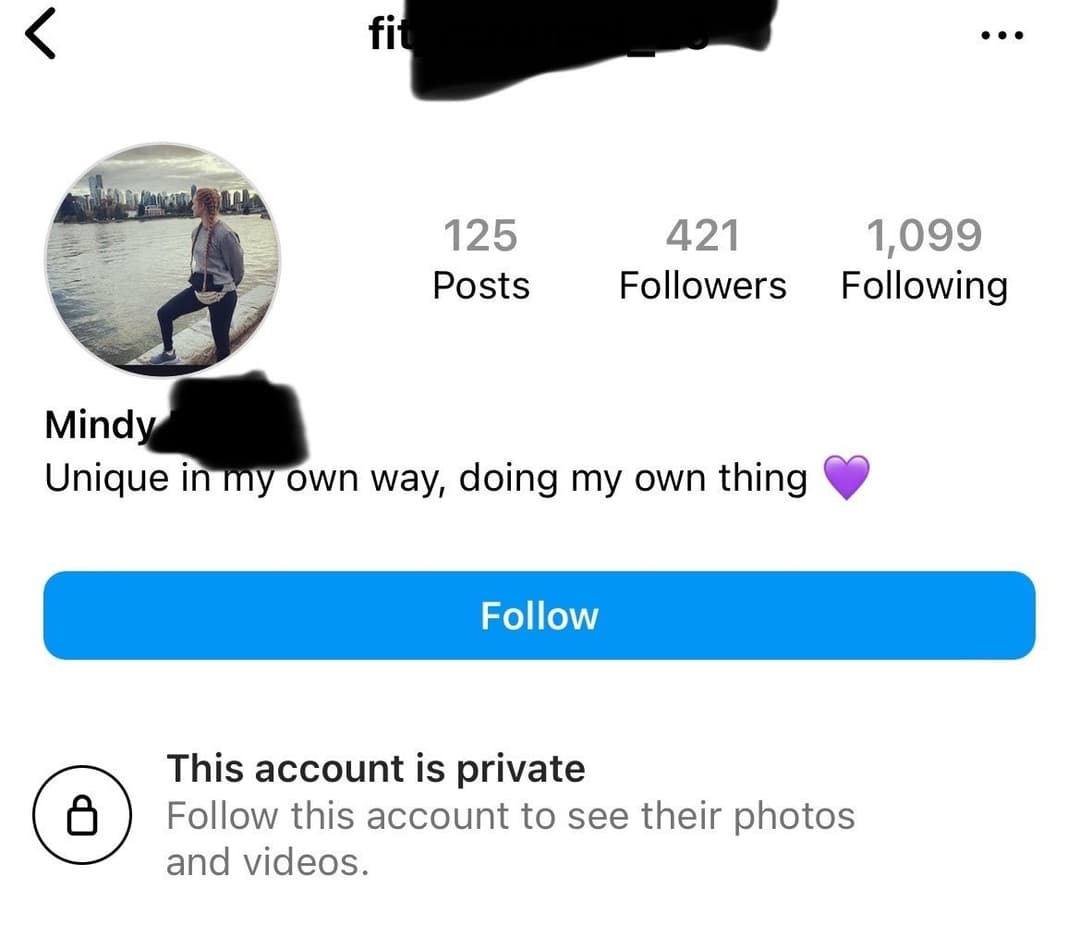Open the three-dot more options menu
Screen dimensions: 1080x939
click(x=1001, y=35)
